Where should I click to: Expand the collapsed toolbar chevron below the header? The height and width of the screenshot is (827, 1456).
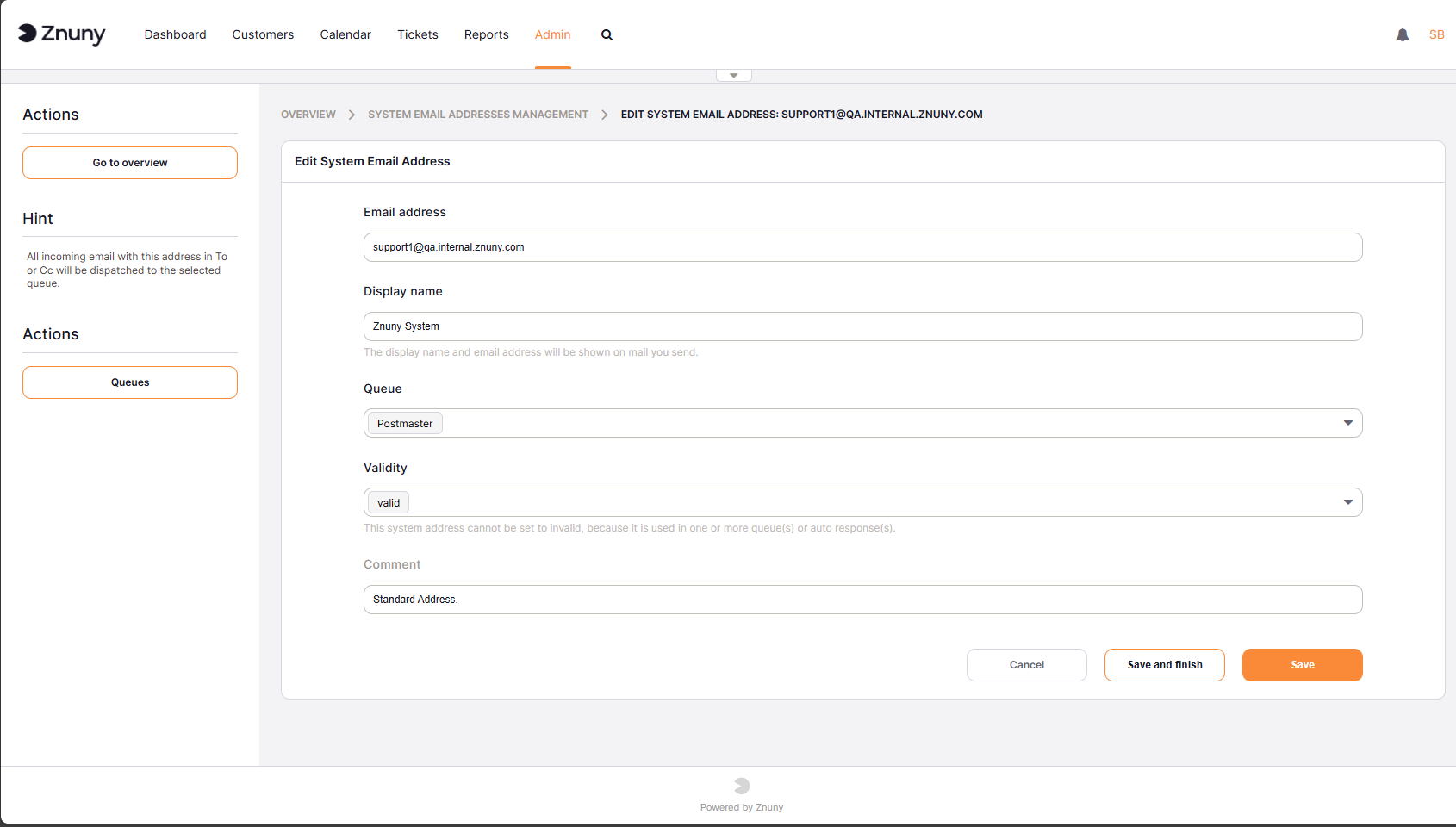(733, 74)
